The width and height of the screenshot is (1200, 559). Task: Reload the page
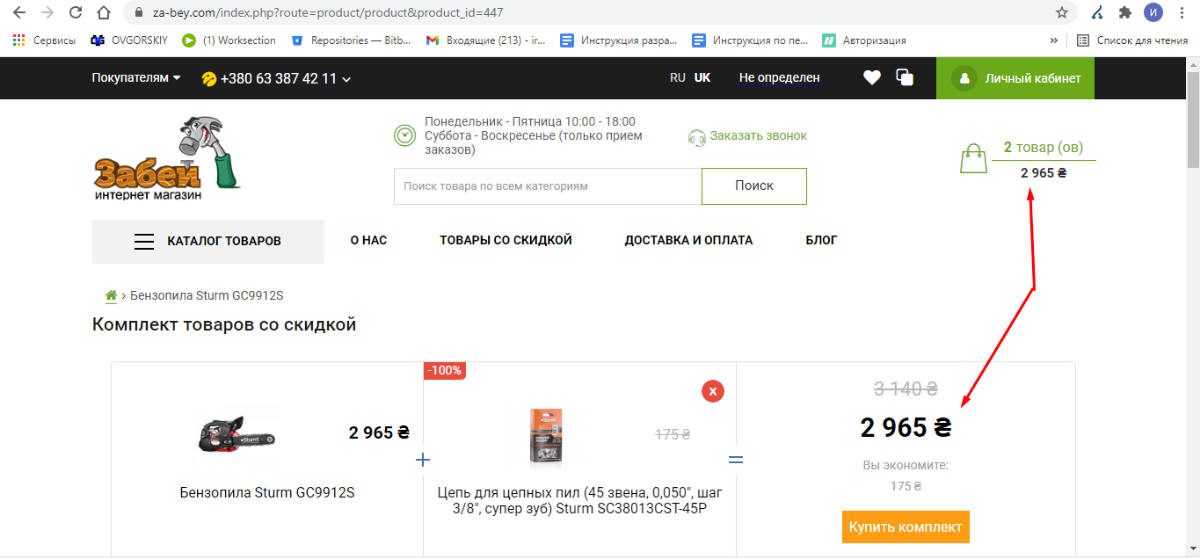click(76, 13)
